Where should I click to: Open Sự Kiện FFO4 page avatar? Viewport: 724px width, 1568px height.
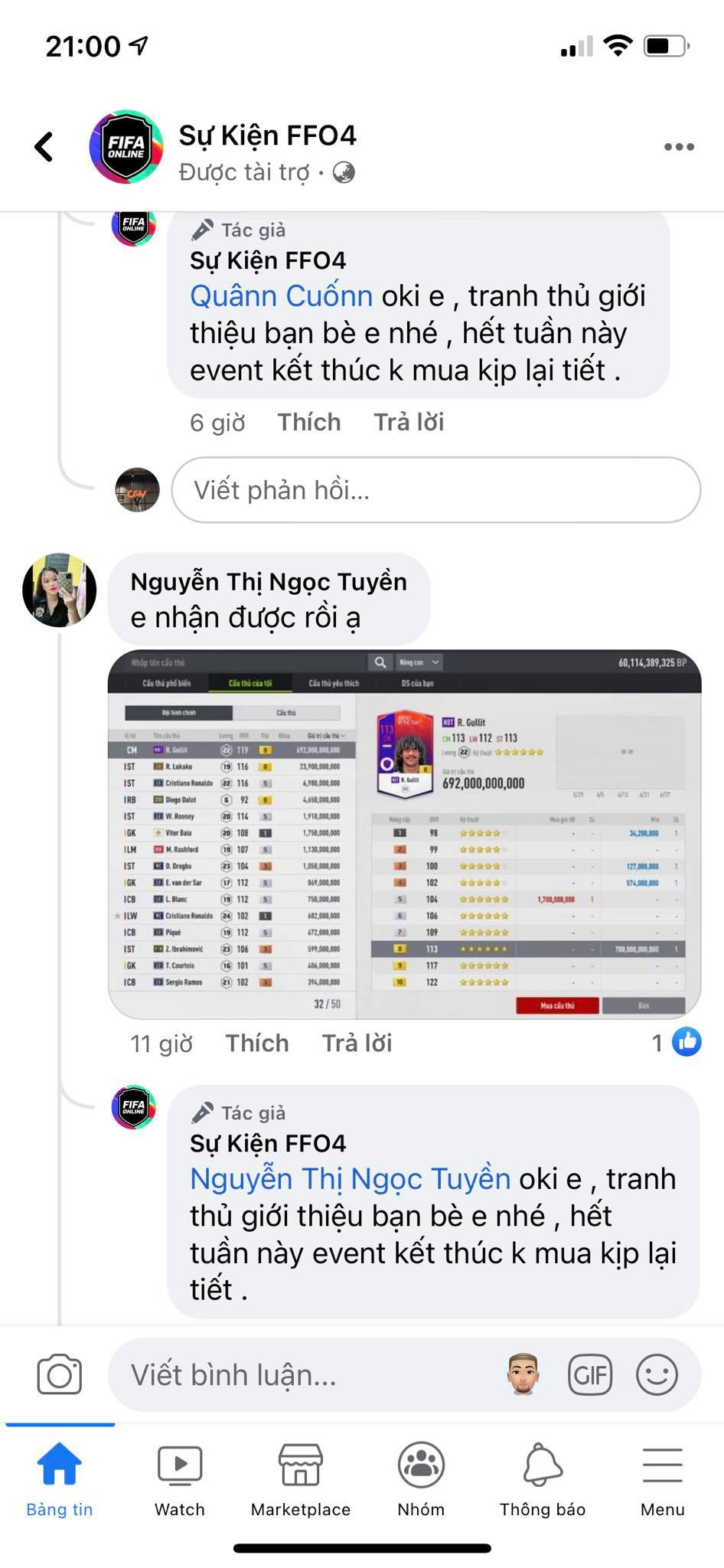pos(126,147)
